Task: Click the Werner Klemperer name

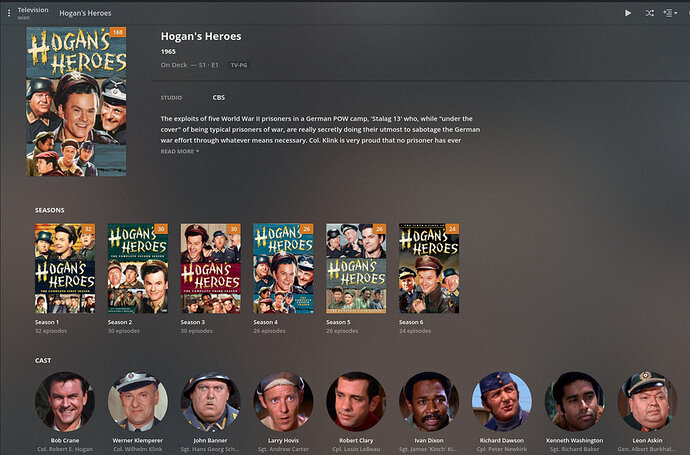Action: [x=138, y=440]
